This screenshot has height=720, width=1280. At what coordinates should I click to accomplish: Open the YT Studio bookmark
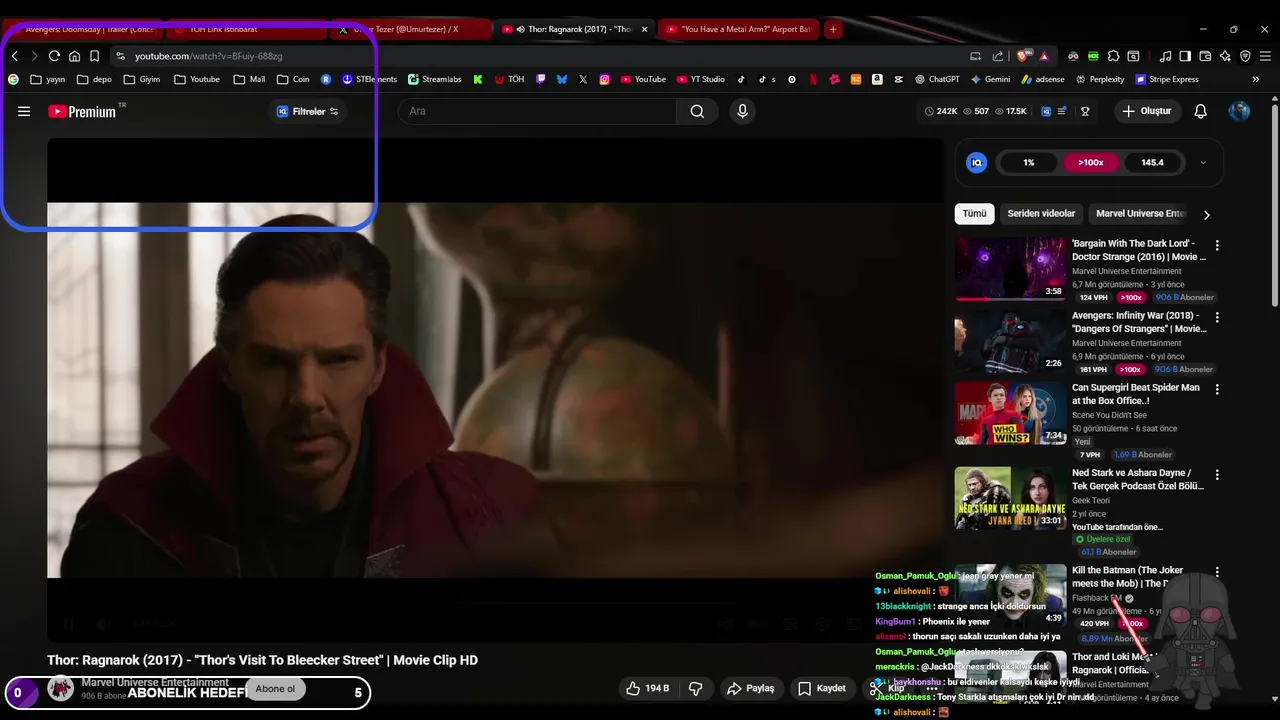pyautogui.click(x=701, y=79)
